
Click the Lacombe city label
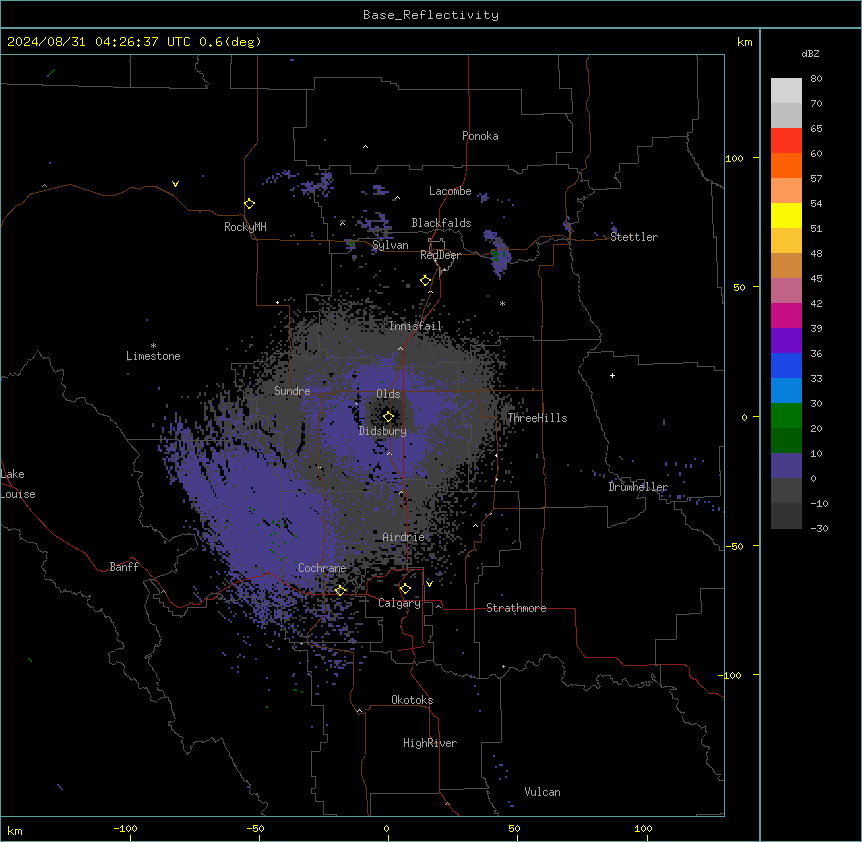pyautogui.click(x=450, y=191)
